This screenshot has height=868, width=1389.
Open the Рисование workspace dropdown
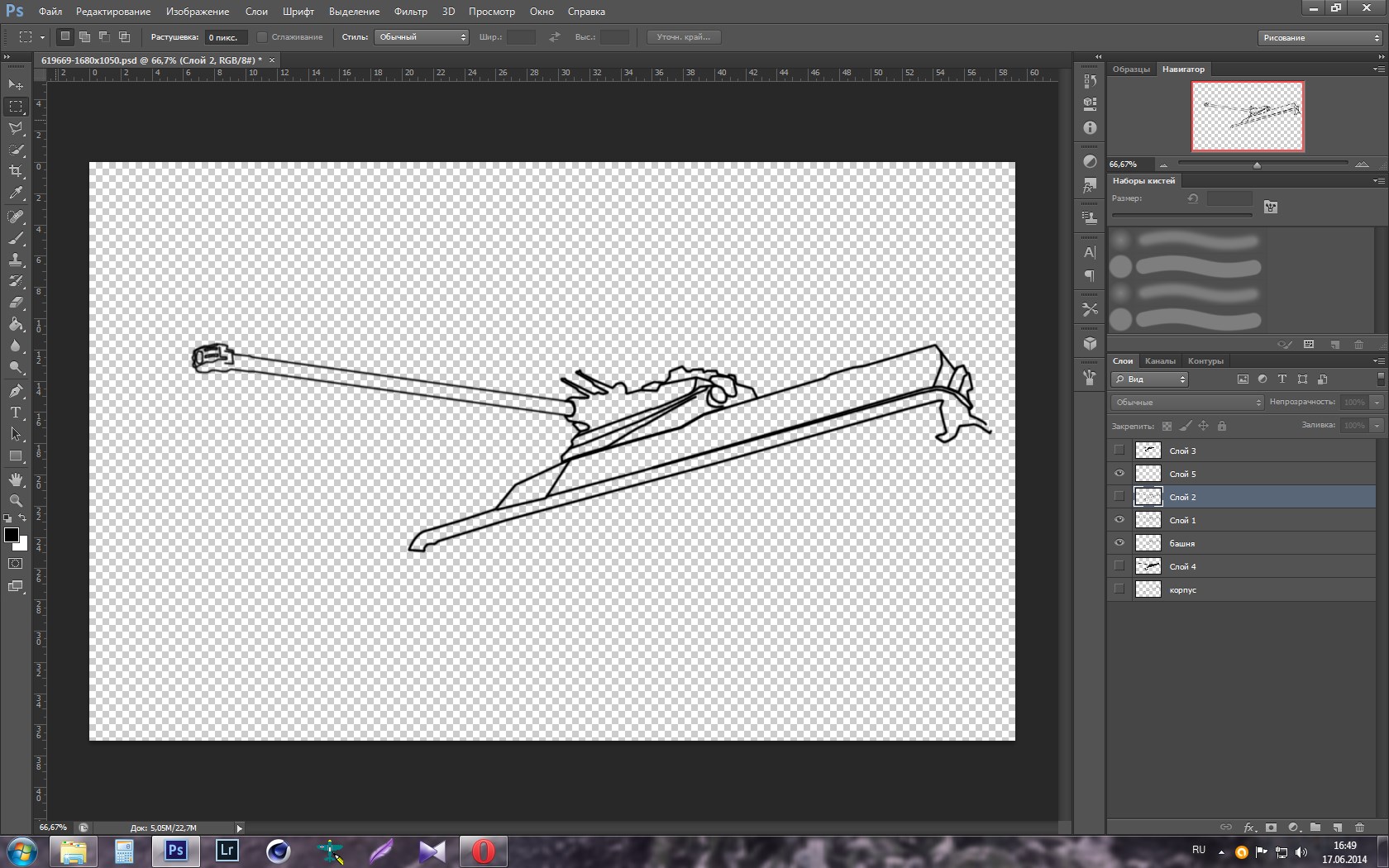tap(1320, 38)
